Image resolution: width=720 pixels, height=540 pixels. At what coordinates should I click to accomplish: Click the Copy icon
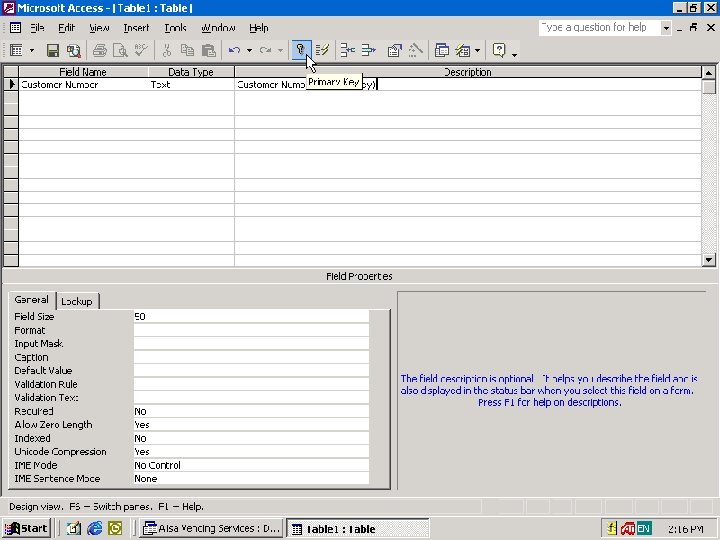(187, 50)
